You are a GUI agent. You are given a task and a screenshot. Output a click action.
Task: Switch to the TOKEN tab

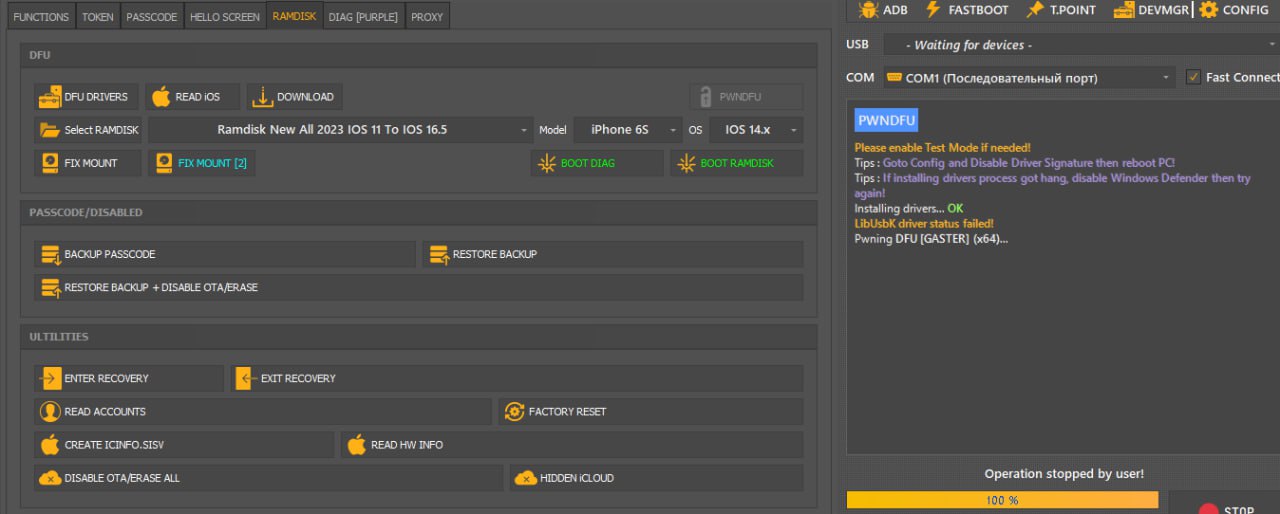(98, 16)
